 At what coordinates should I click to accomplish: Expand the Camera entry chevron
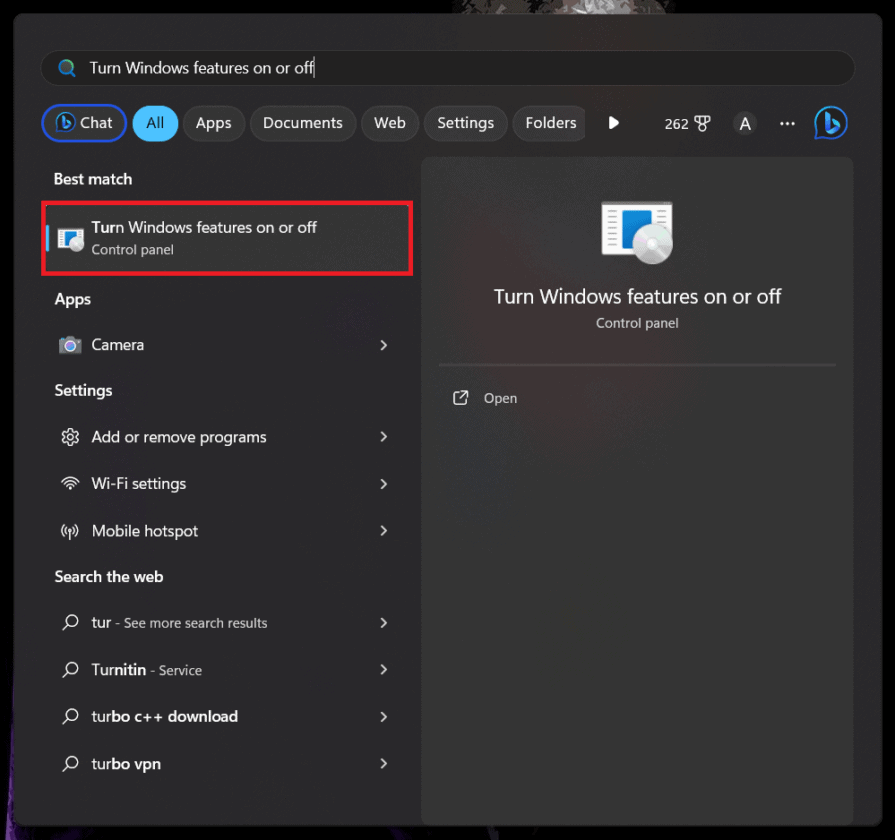[x=383, y=344]
